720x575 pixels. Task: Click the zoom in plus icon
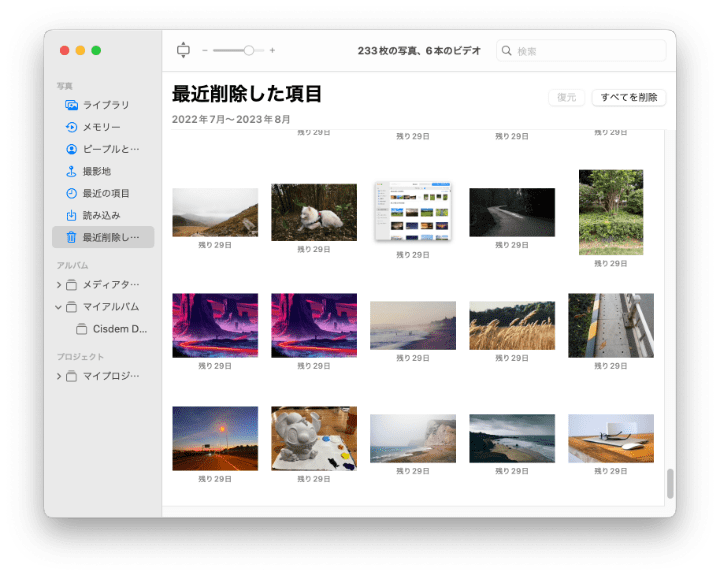coord(272,50)
